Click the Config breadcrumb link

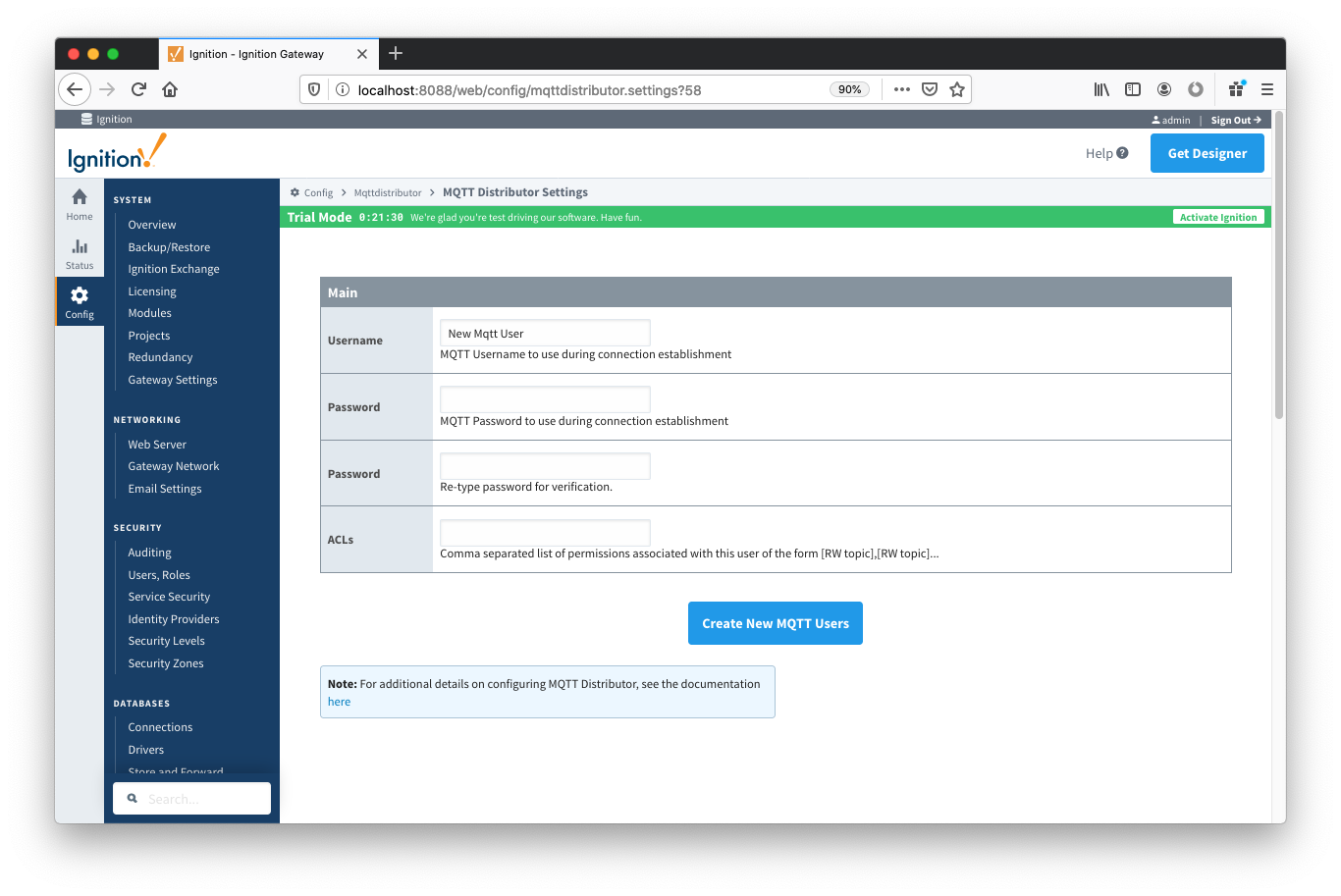(x=318, y=192)
